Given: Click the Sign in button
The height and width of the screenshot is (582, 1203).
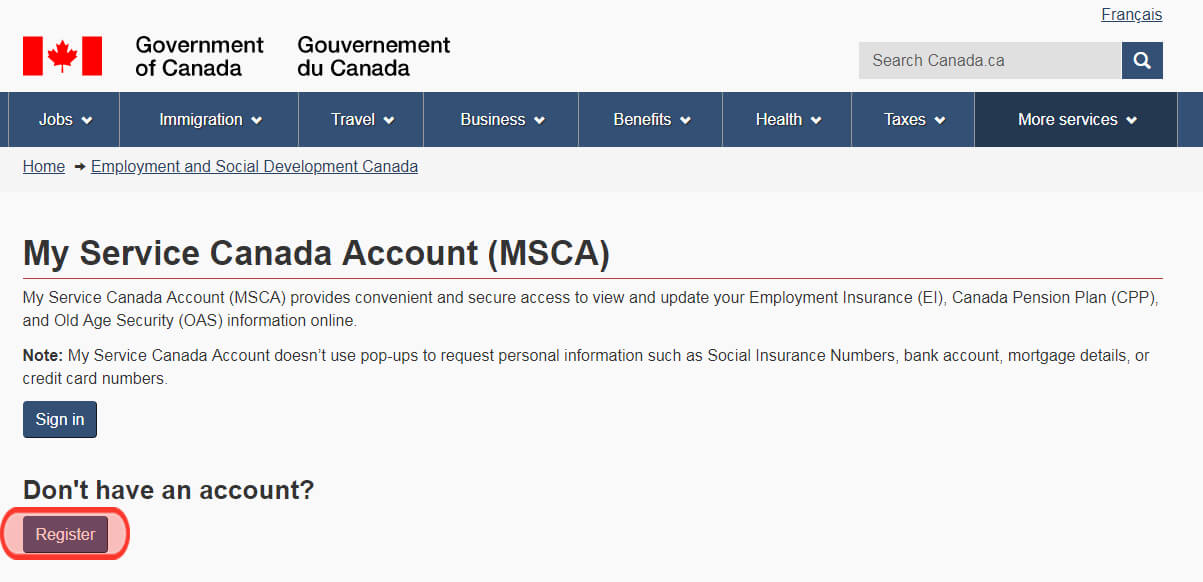Looking at the screenshot, I should [59, 419].
